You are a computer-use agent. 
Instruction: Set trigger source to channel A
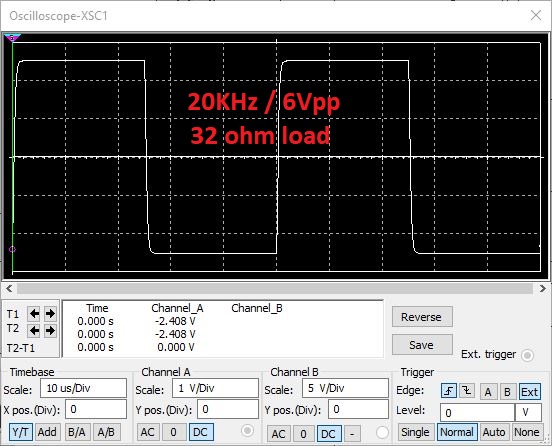coord(488,392)
